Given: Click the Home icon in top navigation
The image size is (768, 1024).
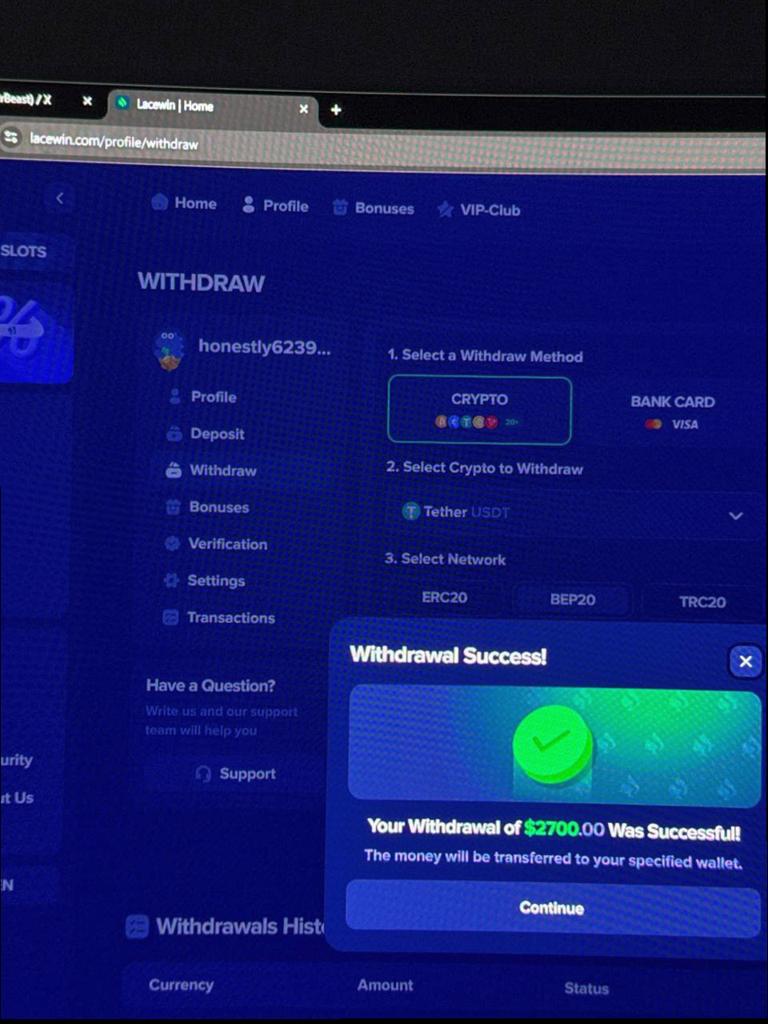Looking at the screenshot, I should 160,202.
